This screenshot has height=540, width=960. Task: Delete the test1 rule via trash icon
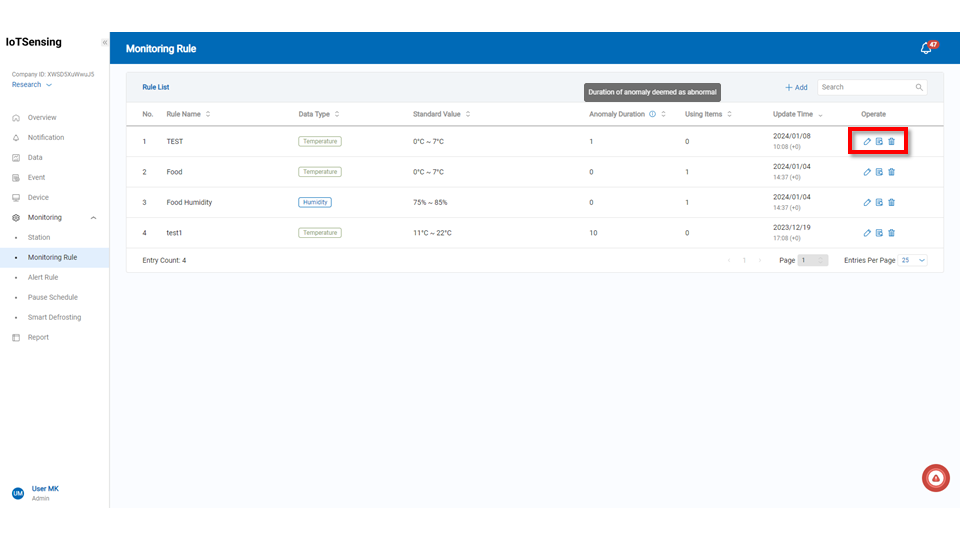pyautogui.click(x=891, y=233)
